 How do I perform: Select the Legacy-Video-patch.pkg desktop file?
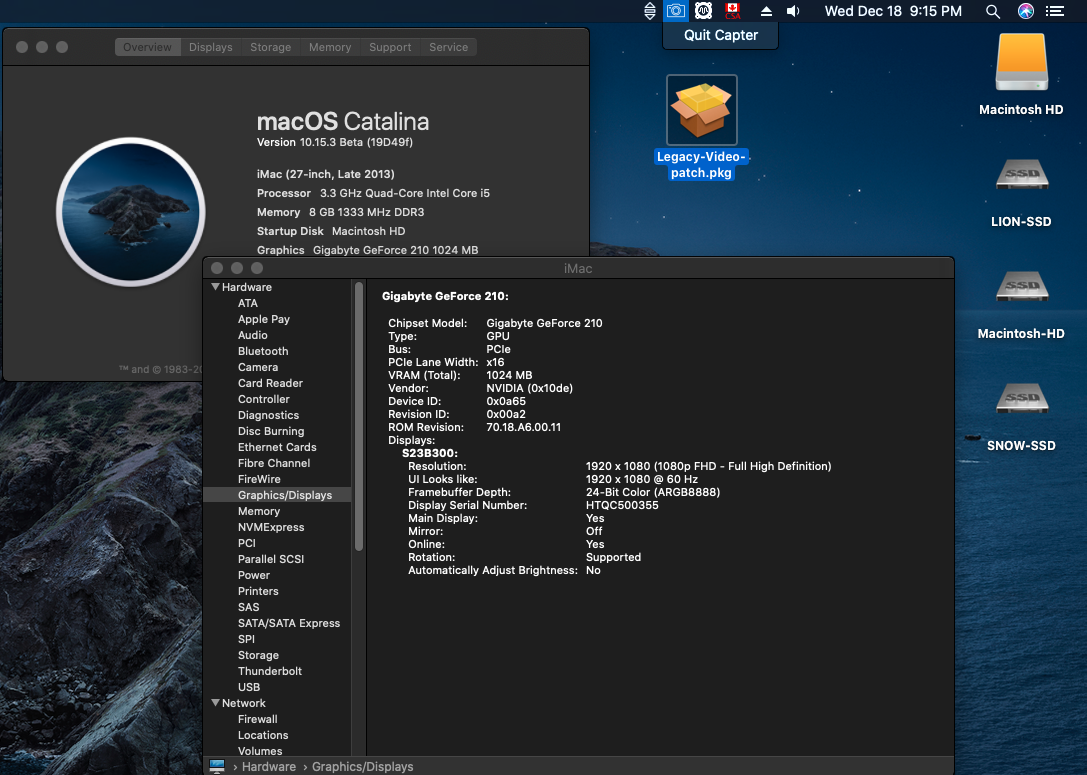[x=702, y=128]
